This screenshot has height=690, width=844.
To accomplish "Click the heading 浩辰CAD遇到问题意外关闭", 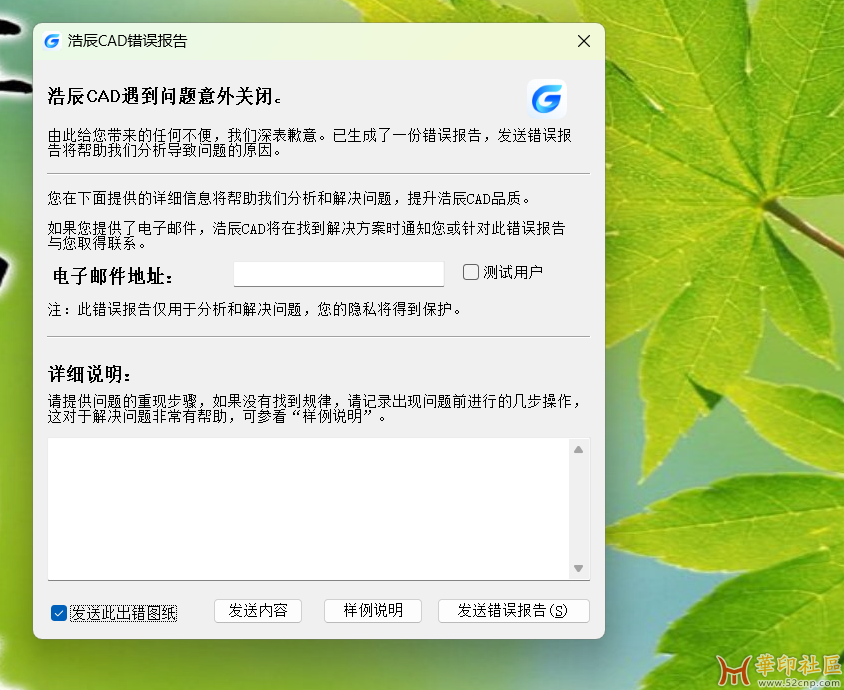I will 164,96.
